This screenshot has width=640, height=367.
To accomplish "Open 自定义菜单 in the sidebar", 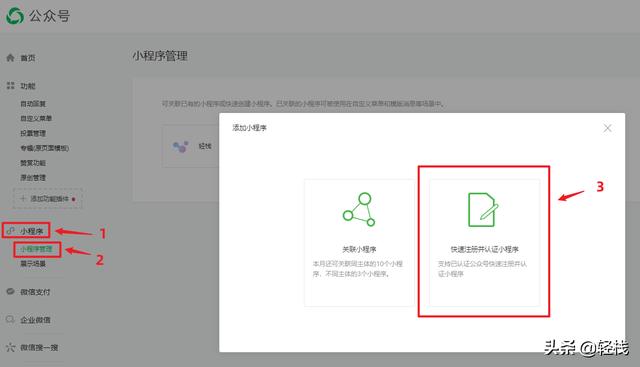I will pyautogui.click(x=36, y=118).
